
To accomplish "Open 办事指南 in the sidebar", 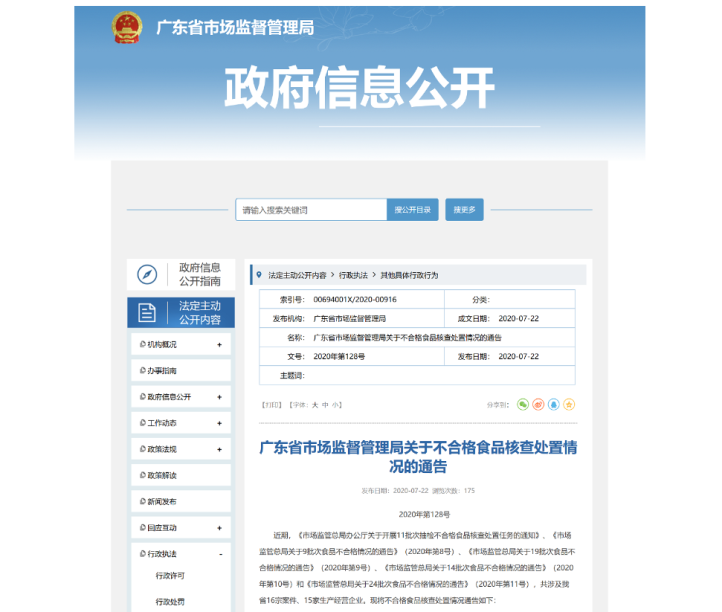I will point(162,371).
